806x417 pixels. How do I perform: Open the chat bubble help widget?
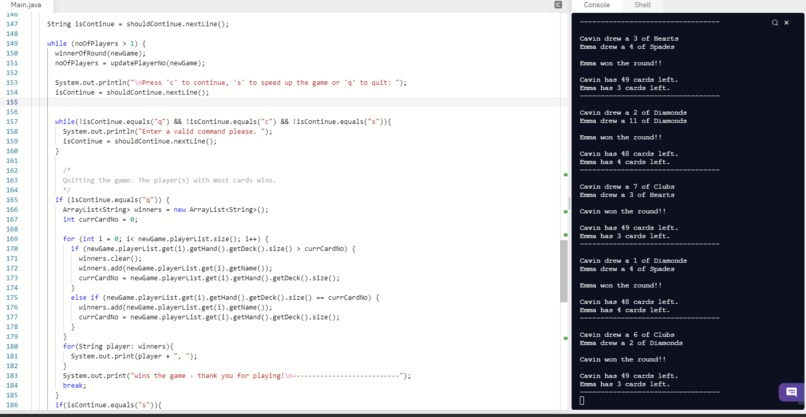coord(792,392)
